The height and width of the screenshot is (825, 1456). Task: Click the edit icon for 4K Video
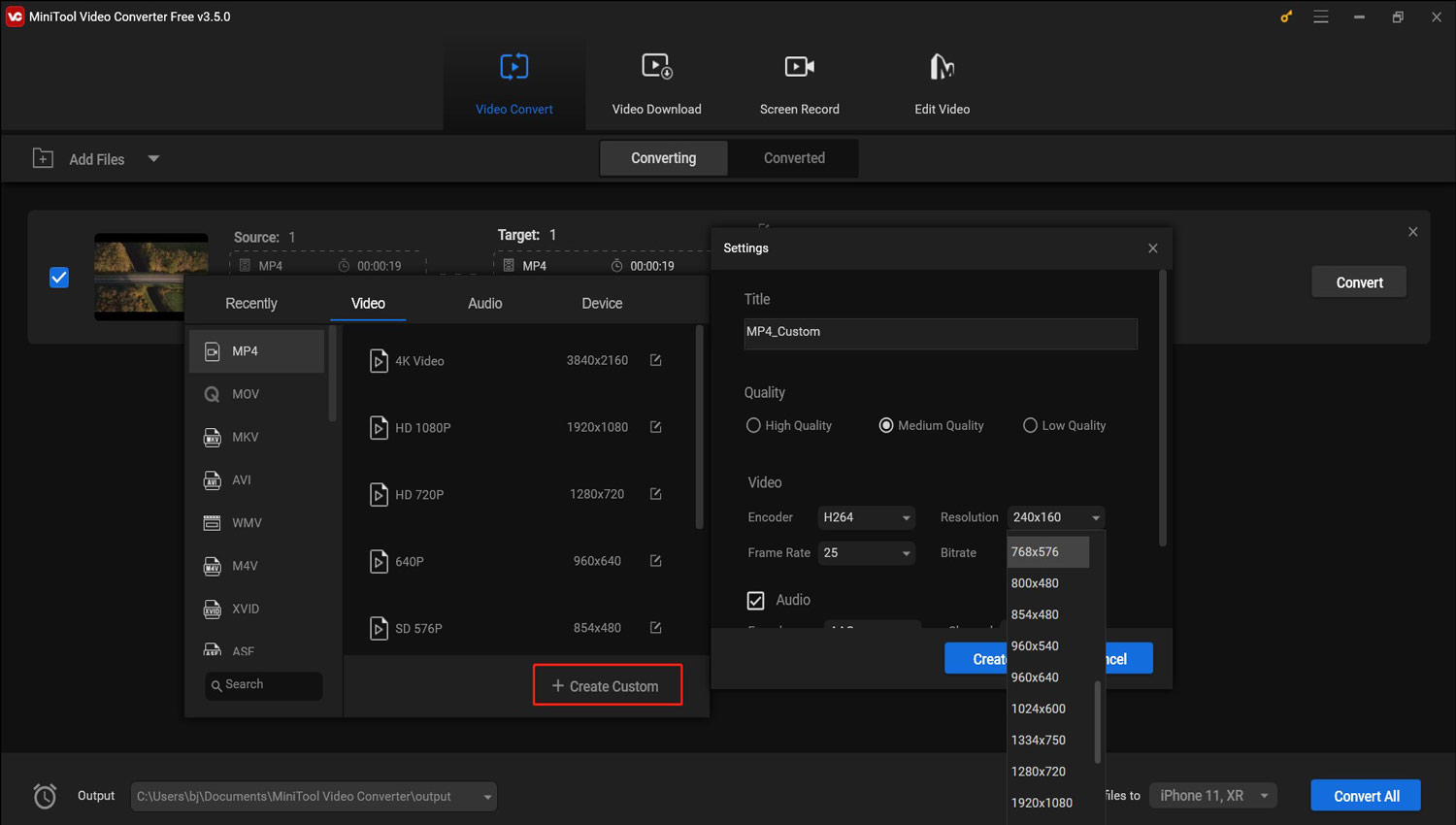tap(656, 360)
